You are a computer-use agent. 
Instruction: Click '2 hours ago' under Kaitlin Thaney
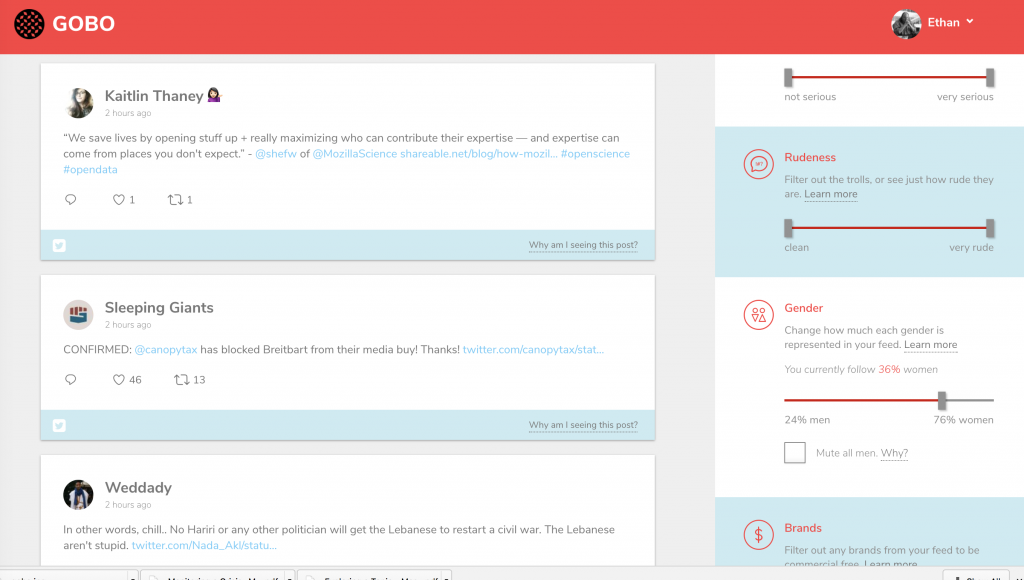point(128,113)
